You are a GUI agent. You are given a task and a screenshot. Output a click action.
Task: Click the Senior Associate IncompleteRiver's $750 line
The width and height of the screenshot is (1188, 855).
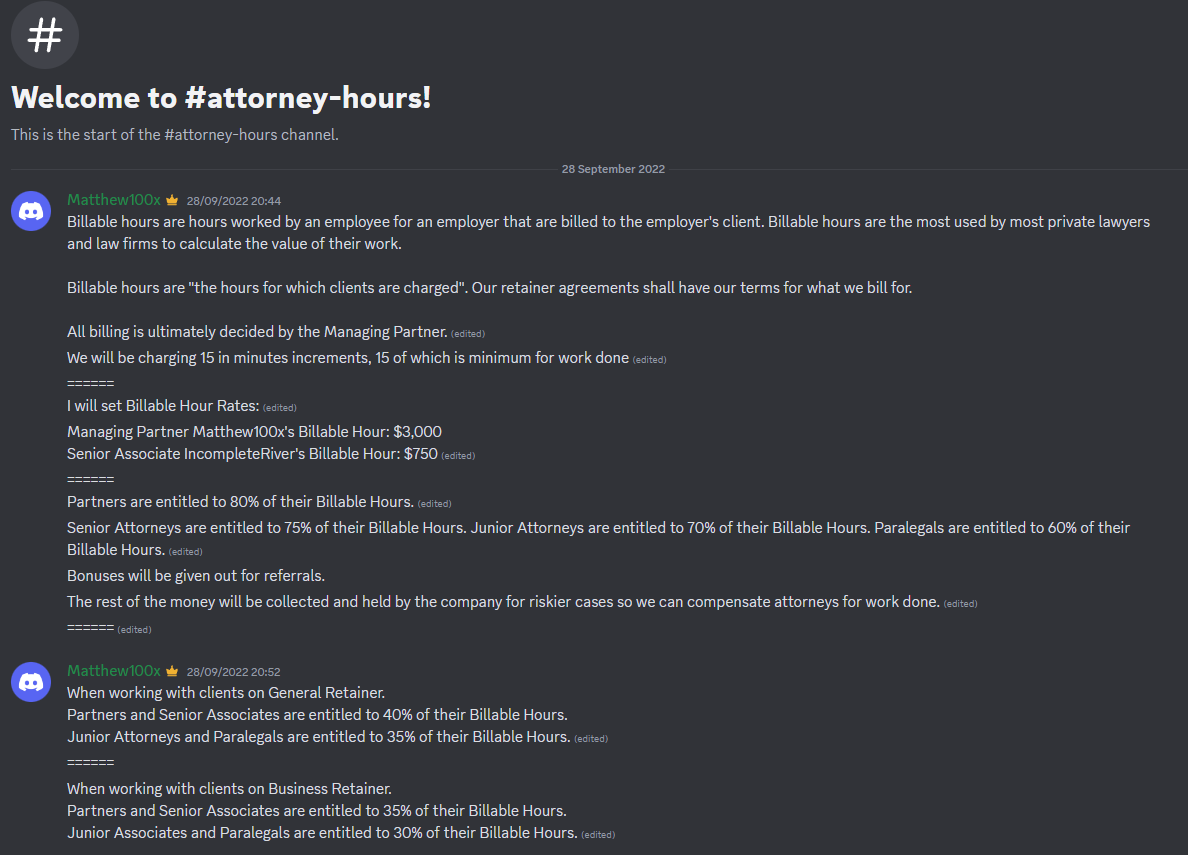(x=252, y=453)
